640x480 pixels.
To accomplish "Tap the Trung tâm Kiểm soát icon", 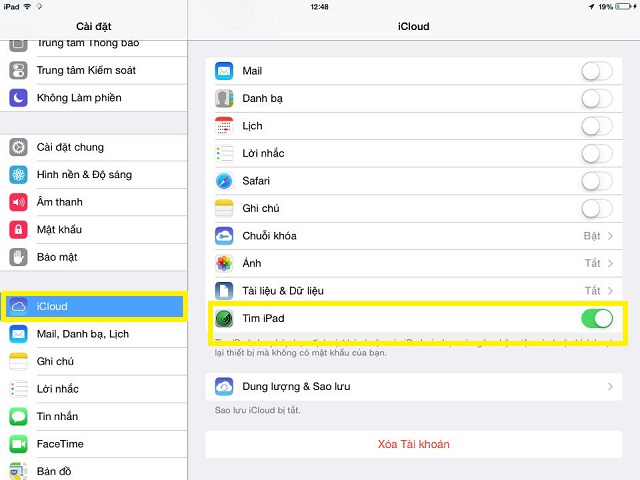I will click(x=18, y=70).
